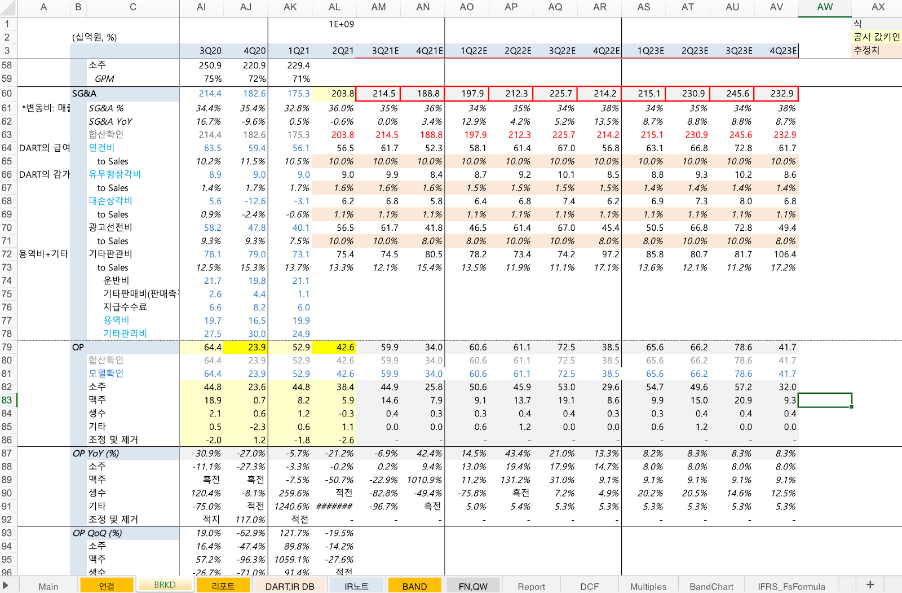Click the SG&A label cell

tap(125, 93)
